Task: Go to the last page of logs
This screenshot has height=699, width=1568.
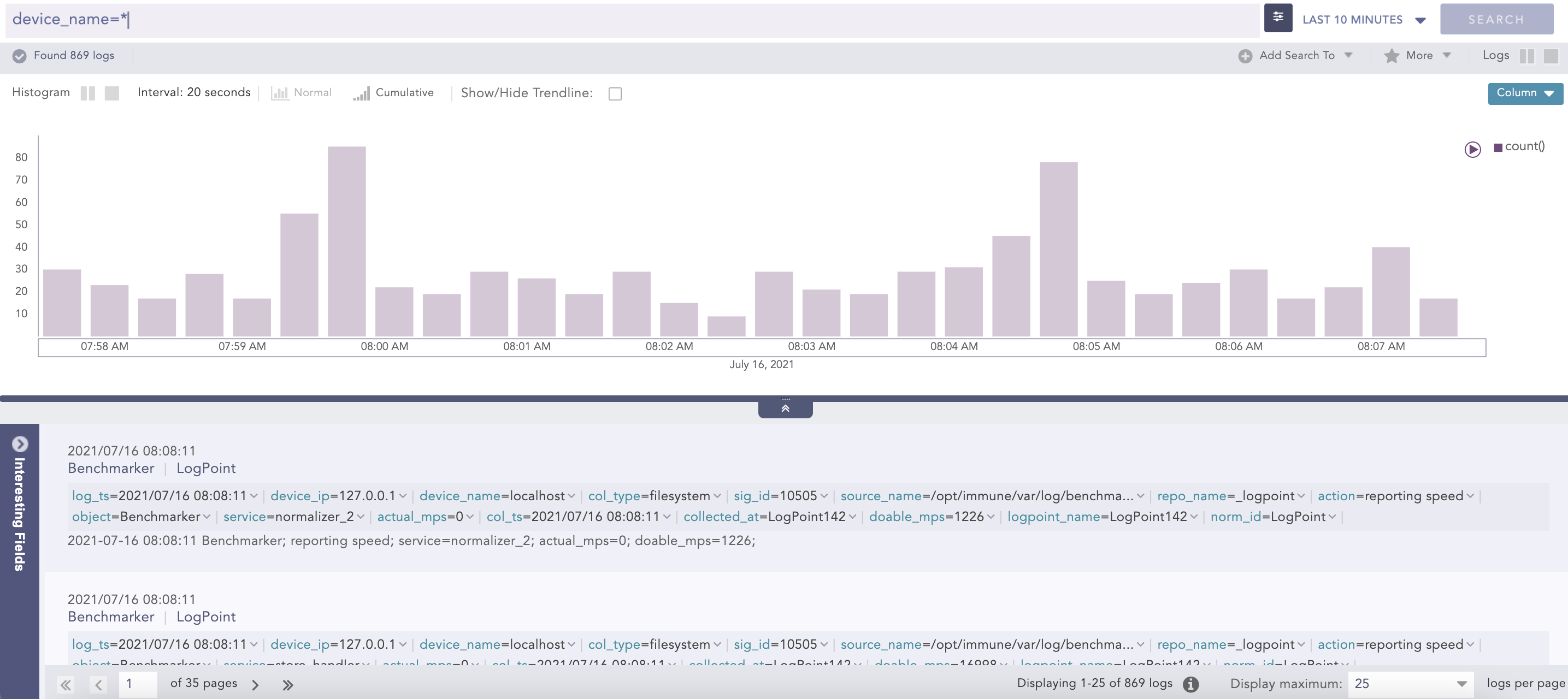Action: pyautogui.click(x=287, y=685)
